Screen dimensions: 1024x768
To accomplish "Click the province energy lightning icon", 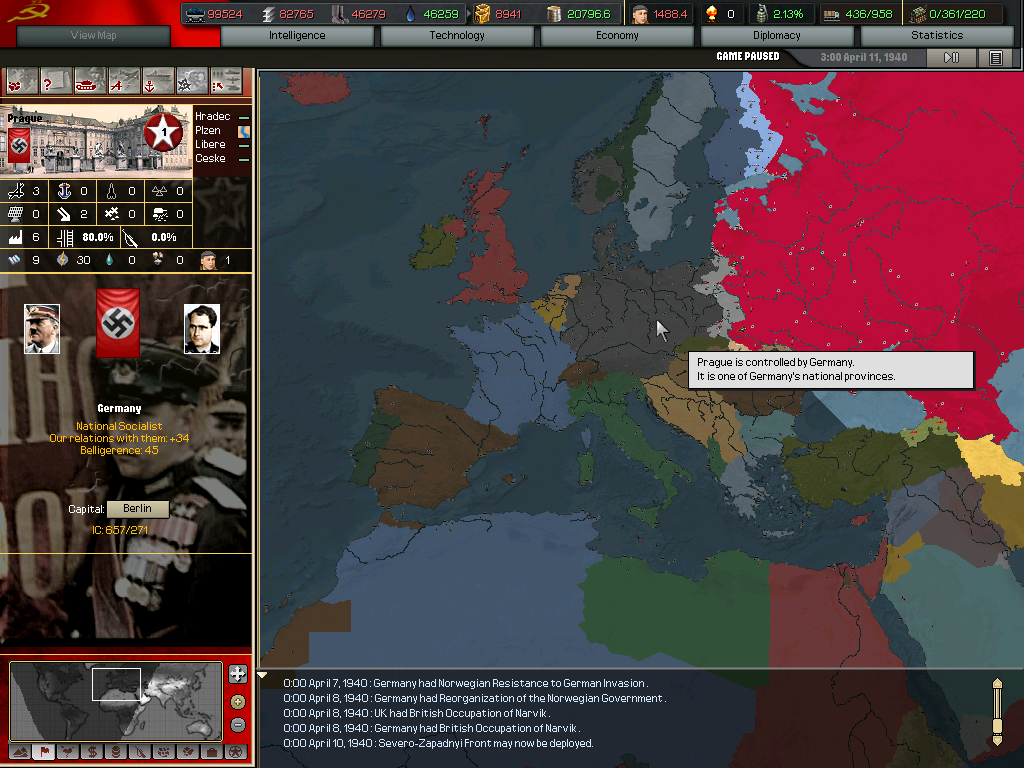I will pyautogui.click(x=62, y=259).
